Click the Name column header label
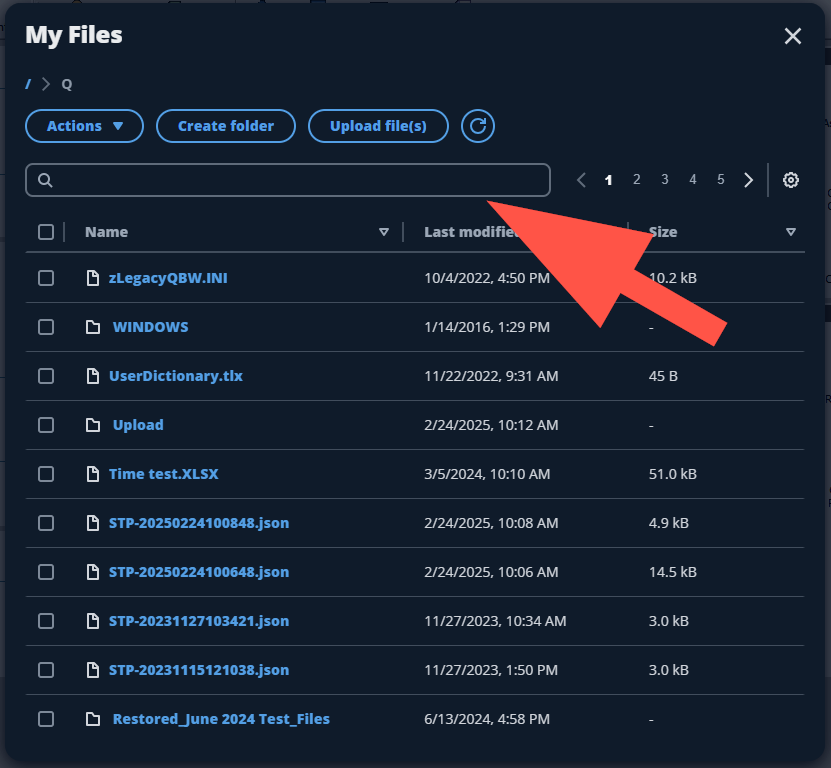The height and width of the screenshot is (768, 831). [107, 232]
